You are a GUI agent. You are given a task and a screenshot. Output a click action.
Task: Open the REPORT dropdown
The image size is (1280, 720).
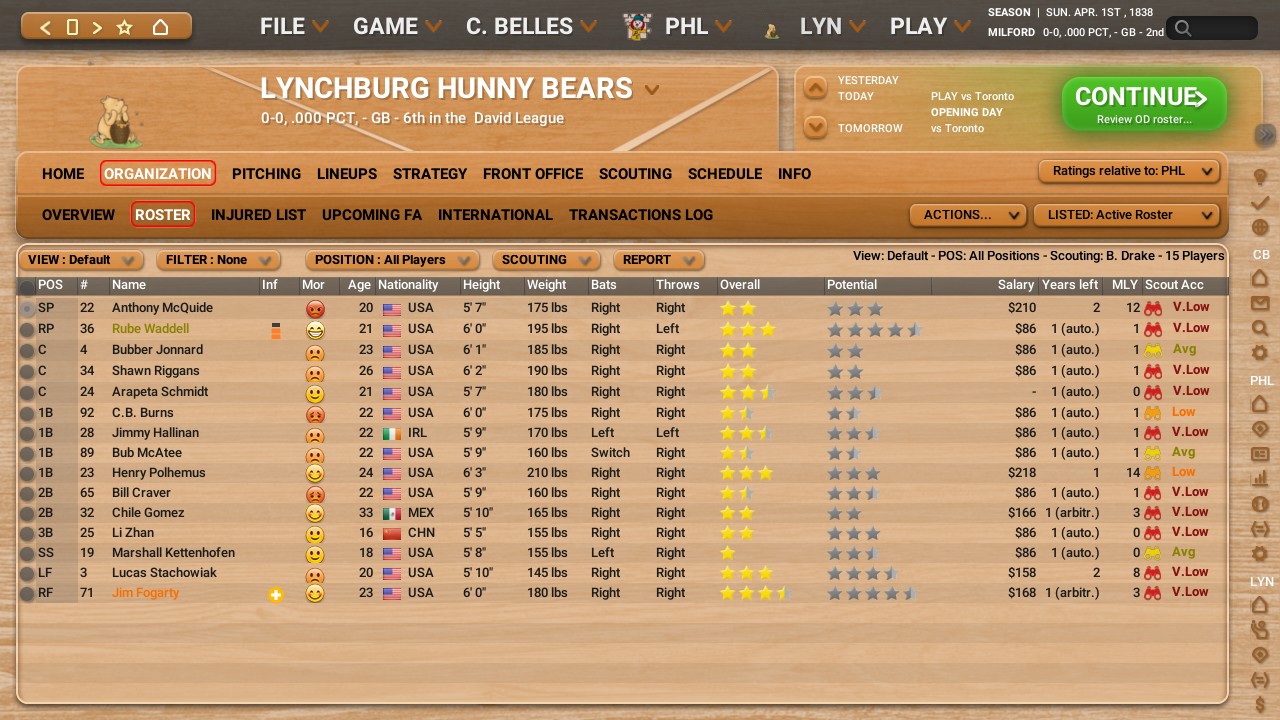(659, 260)
